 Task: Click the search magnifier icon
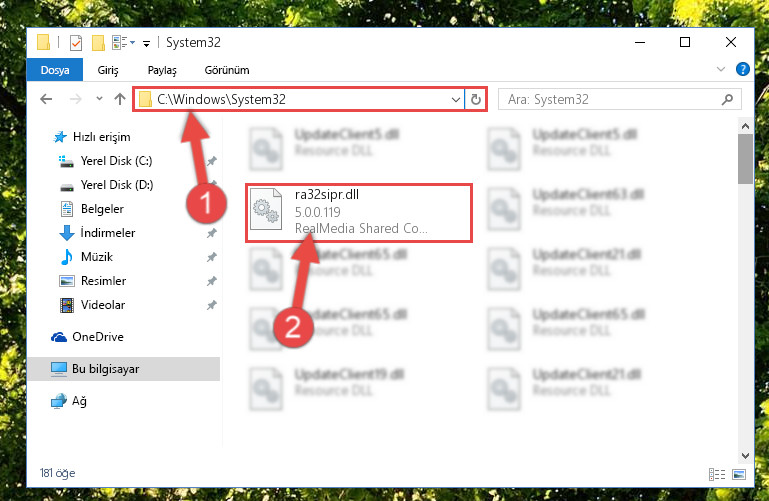[727, 100]
